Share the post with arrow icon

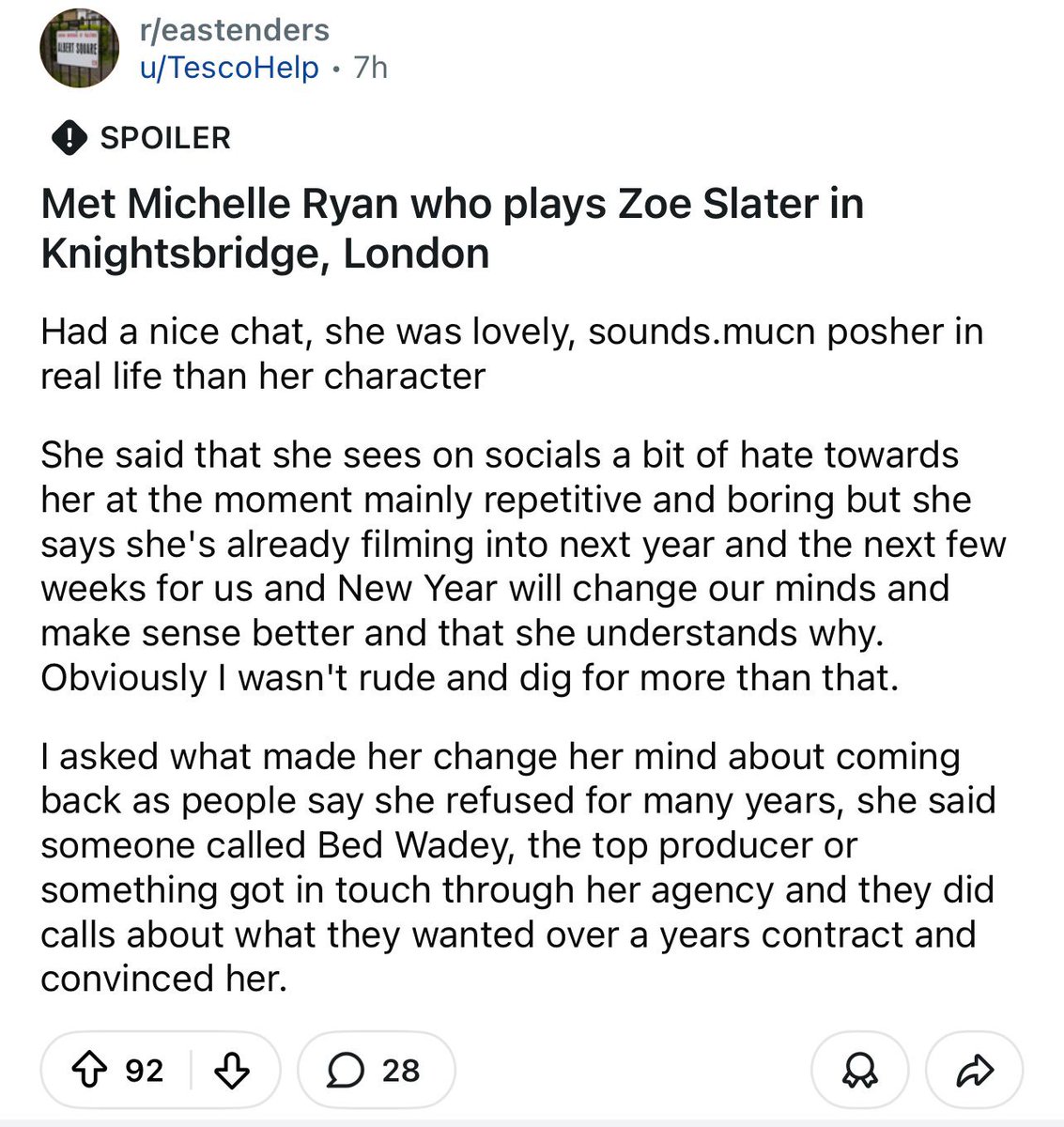(974, 1070)
